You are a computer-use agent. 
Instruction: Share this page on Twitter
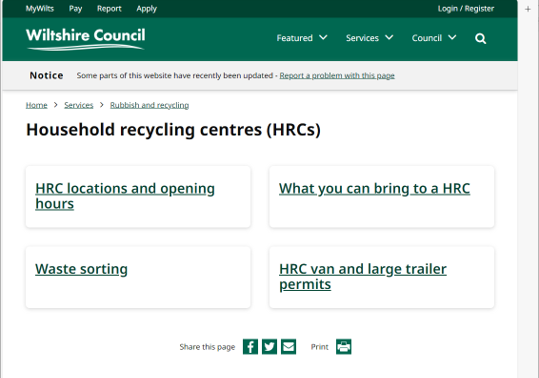270,346
